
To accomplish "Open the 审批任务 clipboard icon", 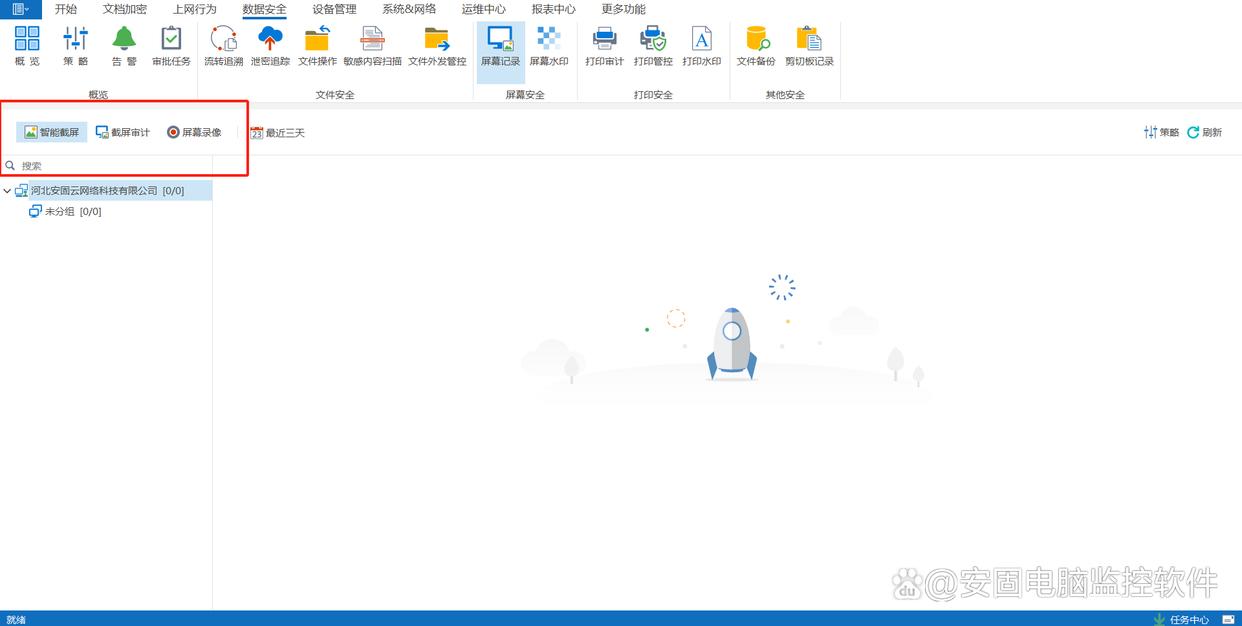I will pos(172,47).
